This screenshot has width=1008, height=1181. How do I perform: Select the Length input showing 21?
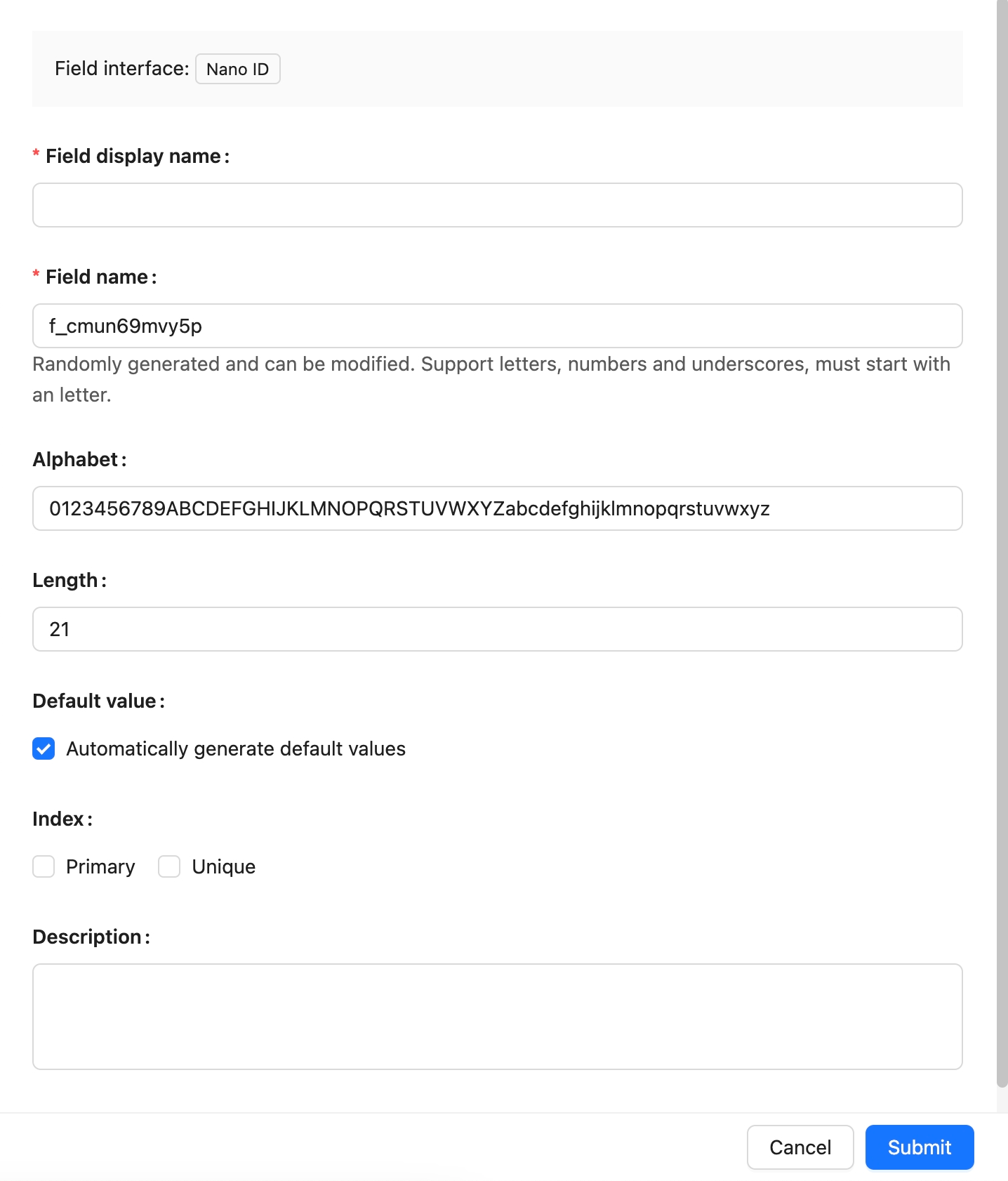click(497, 629)
